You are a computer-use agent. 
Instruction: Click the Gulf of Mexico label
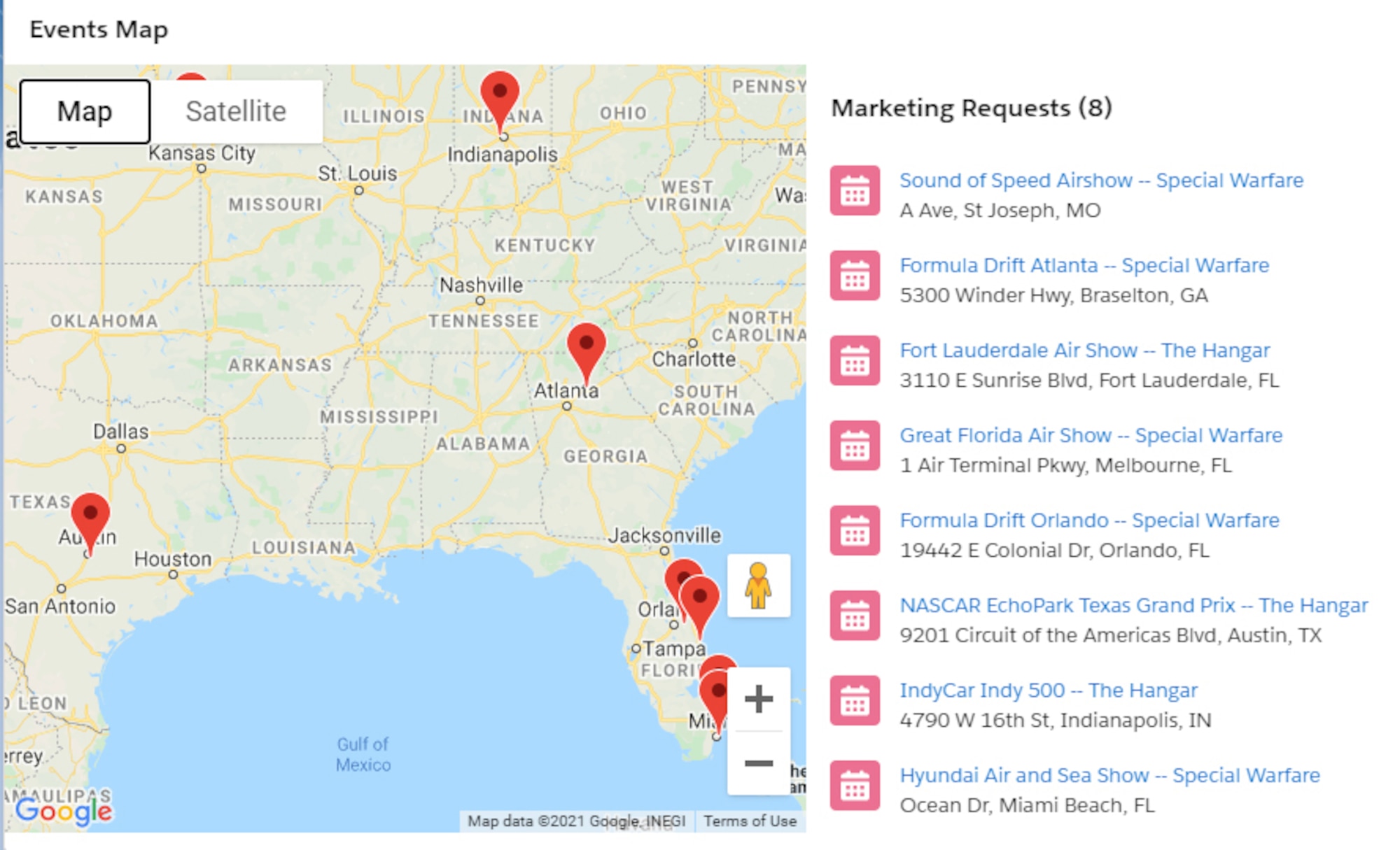coord(363,754)
